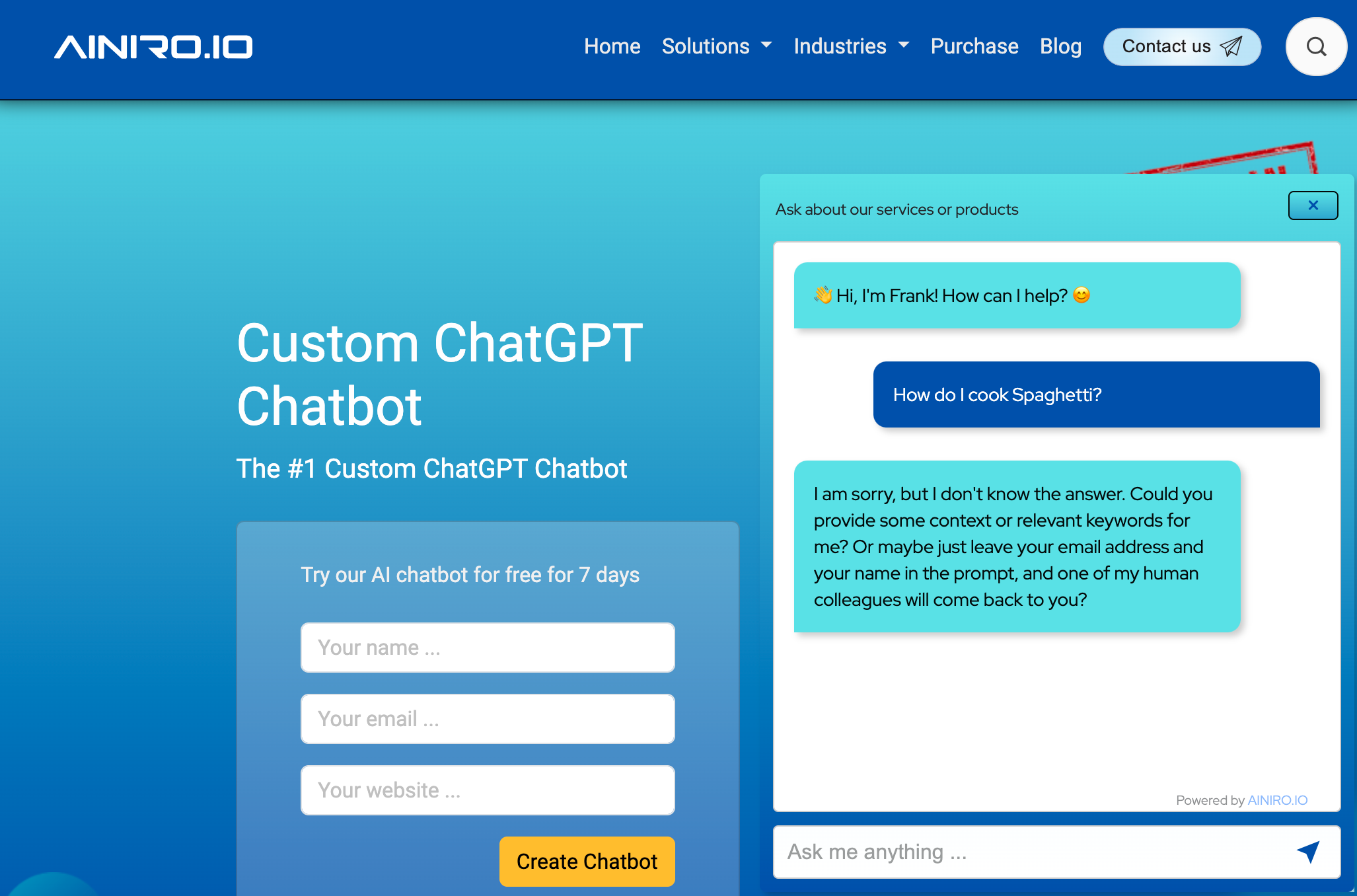Click the Your email input field
The width and height of the screenshot is (1357, 896).
(x=486, y=718)
